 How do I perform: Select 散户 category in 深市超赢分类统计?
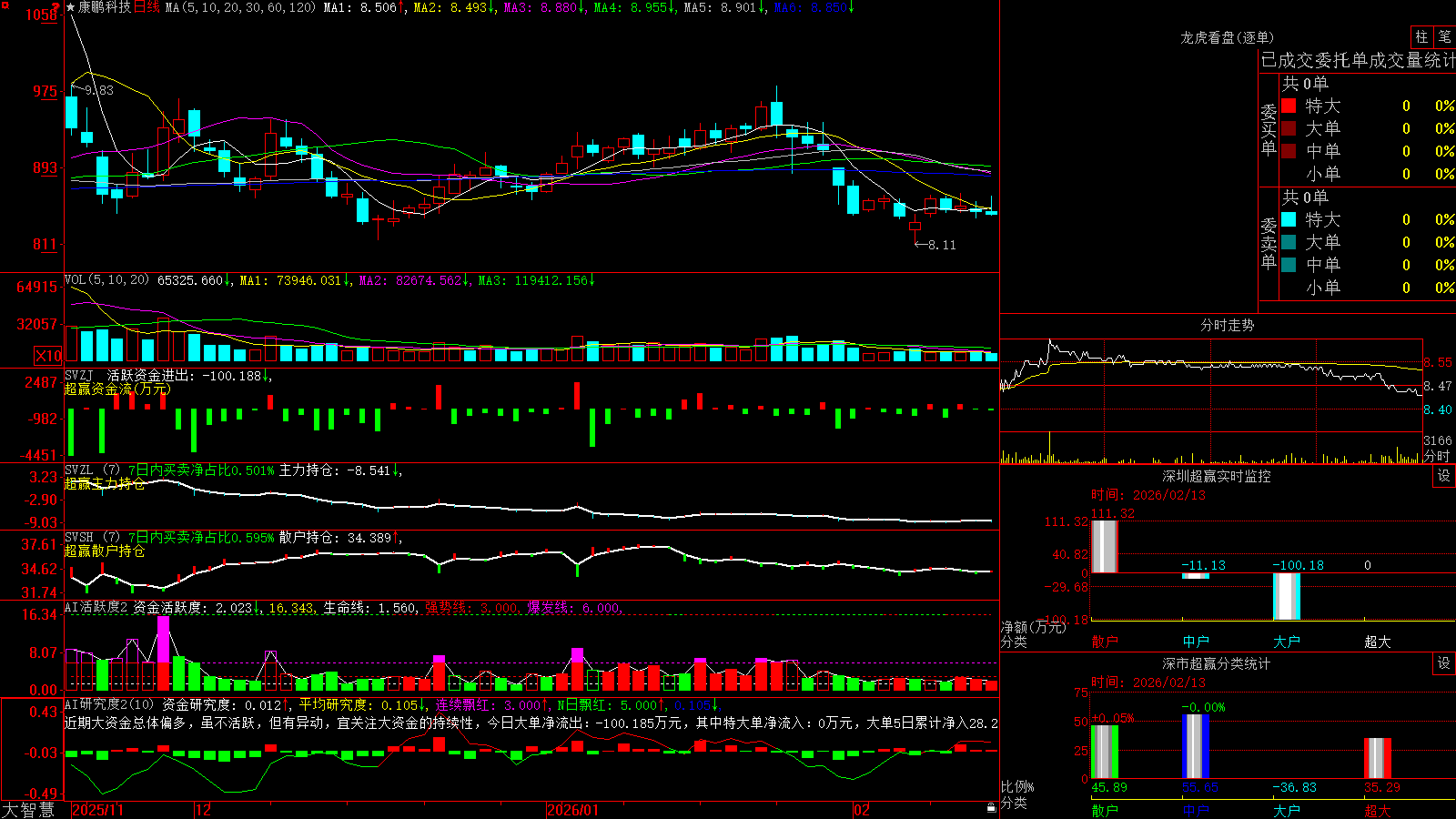1105,810
